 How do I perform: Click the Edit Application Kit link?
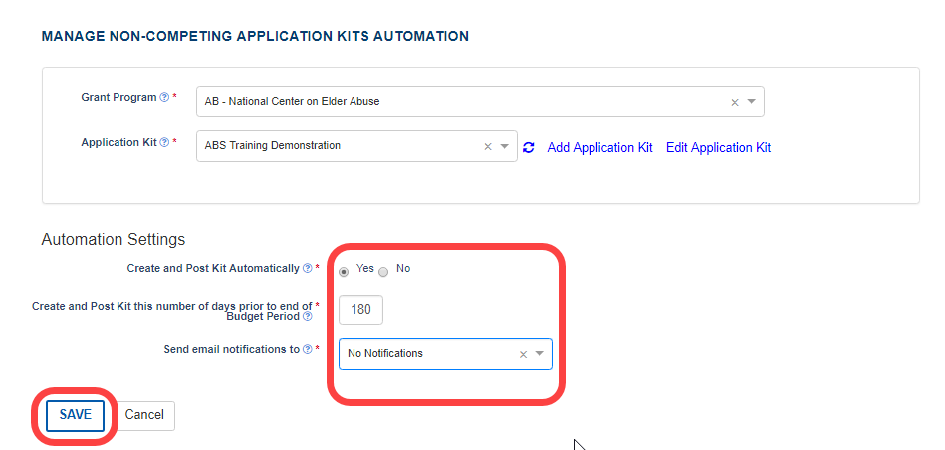click(x=718, y=147)
